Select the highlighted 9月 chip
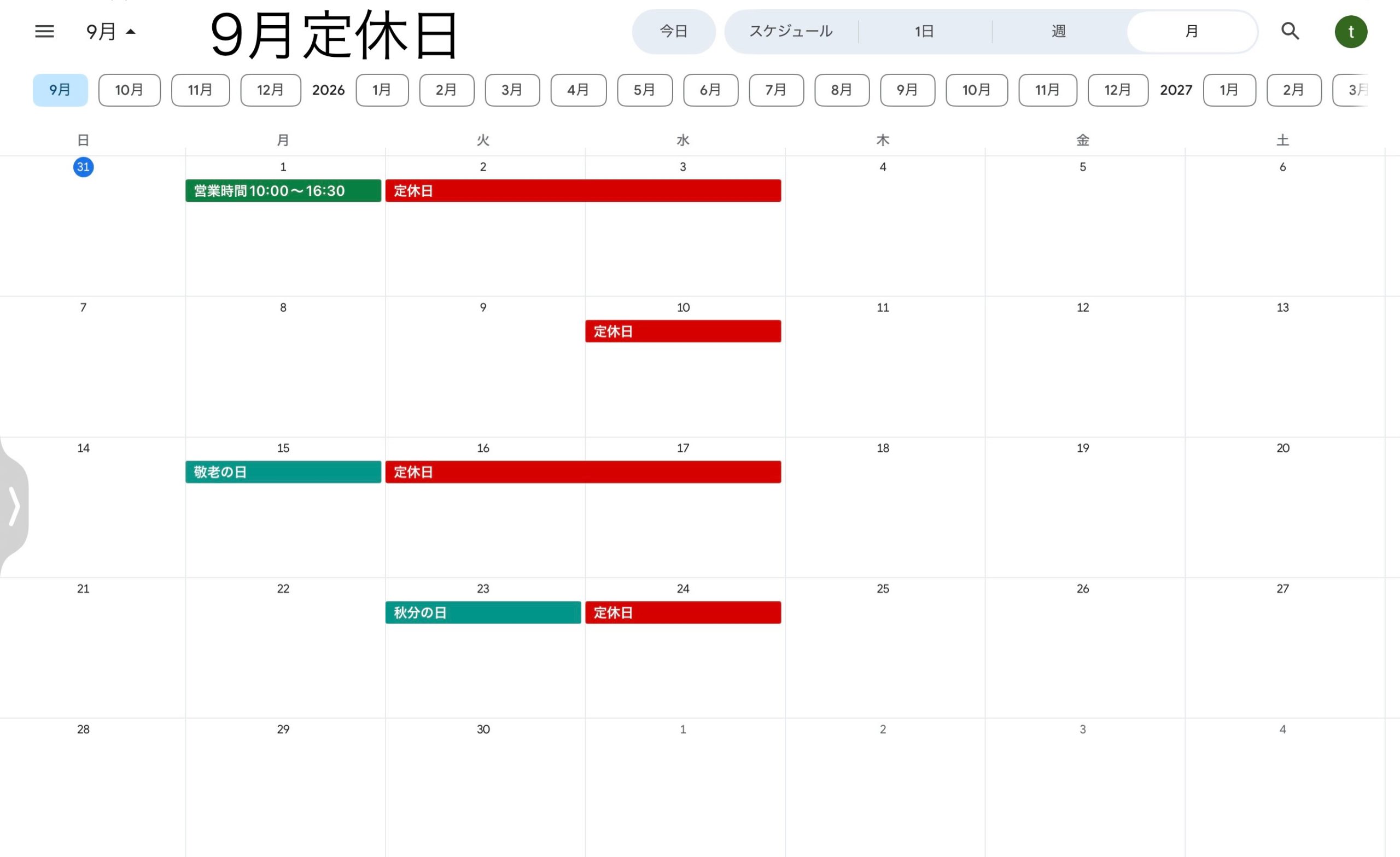Viewport: 1400px width, 857px height. (60, 90)
